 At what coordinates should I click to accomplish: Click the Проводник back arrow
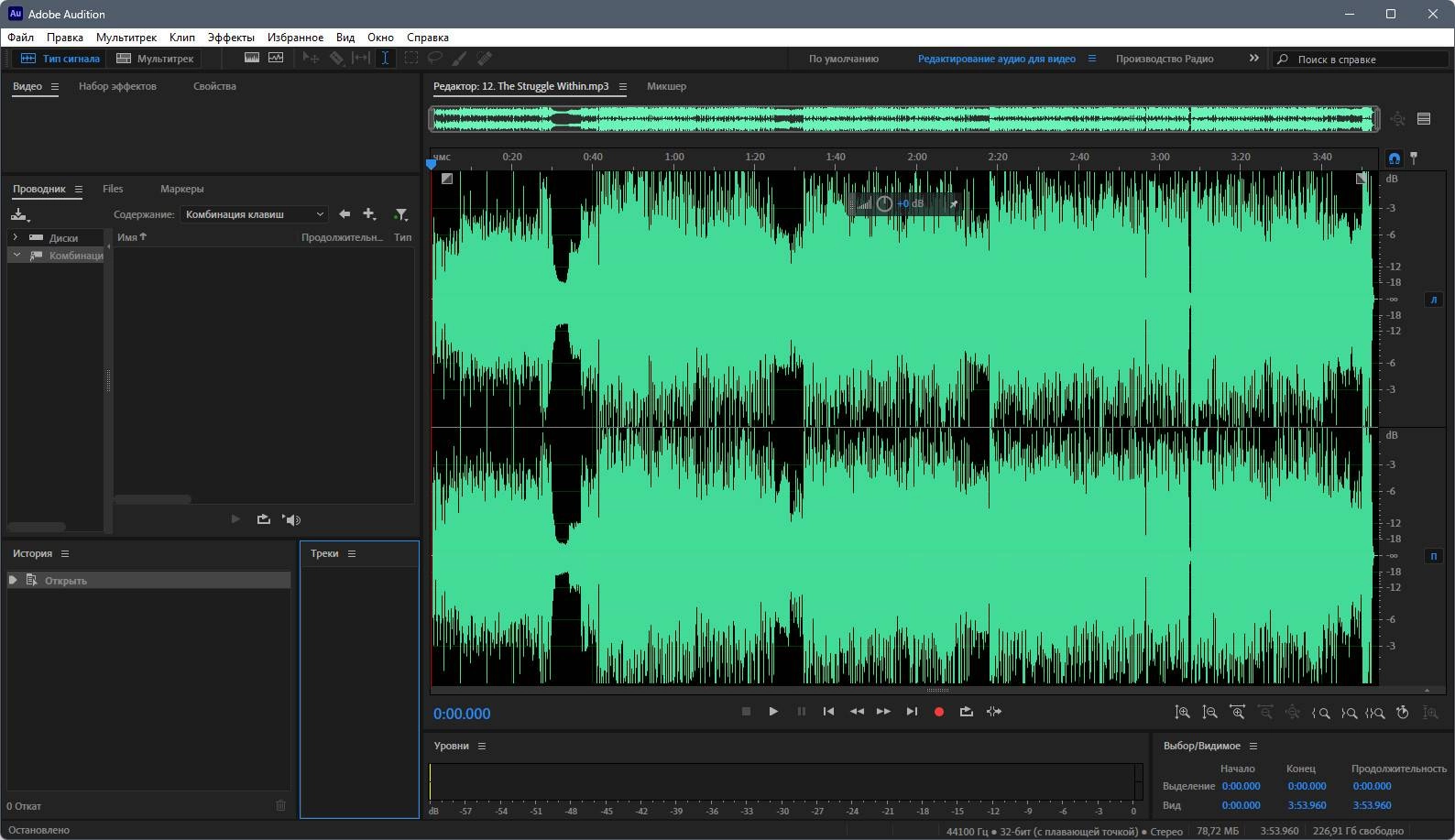(345, 214)
